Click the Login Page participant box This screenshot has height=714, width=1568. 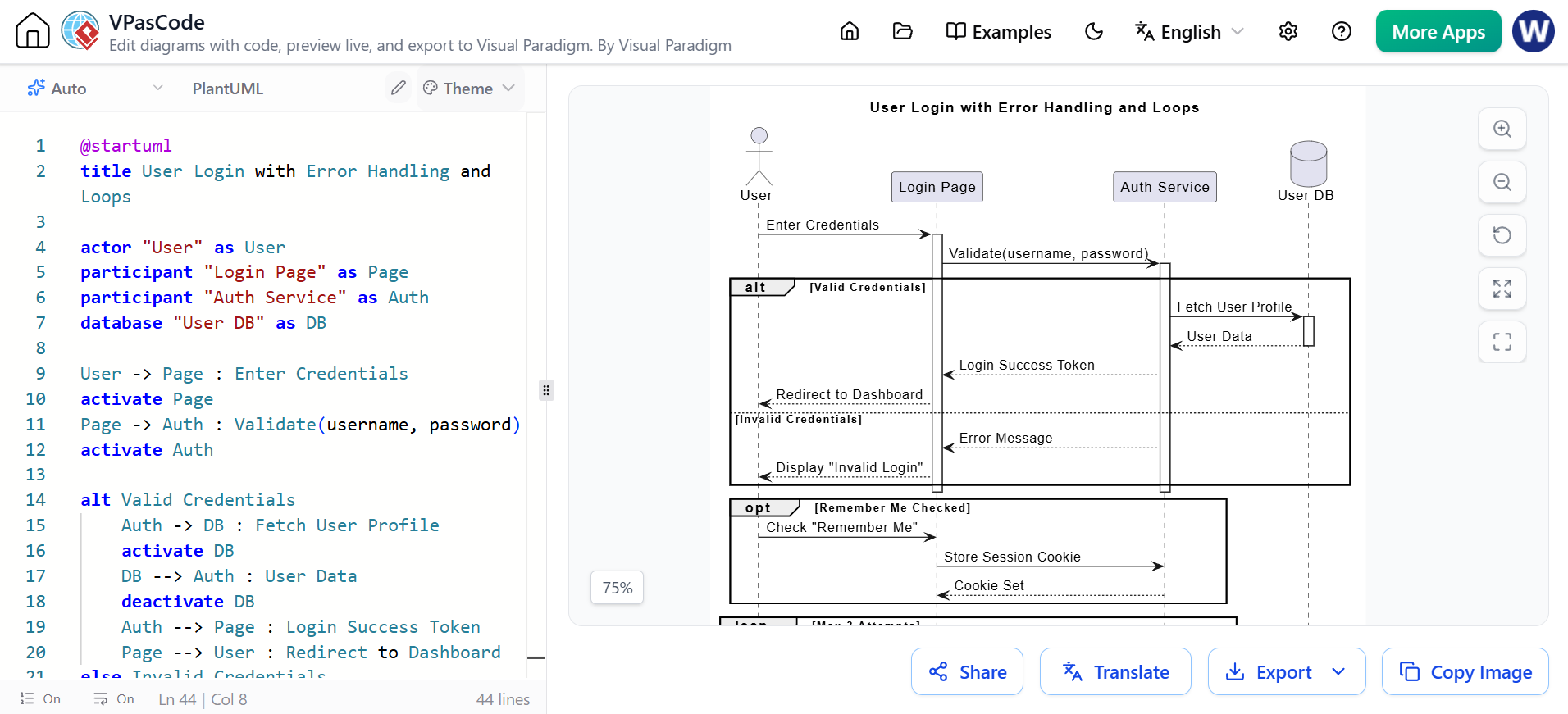pyautogui.click(x=937, y=187)
